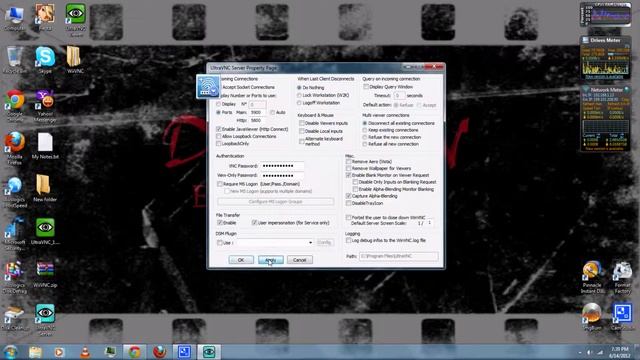Check the Display Query Window option

click(366, 87)
